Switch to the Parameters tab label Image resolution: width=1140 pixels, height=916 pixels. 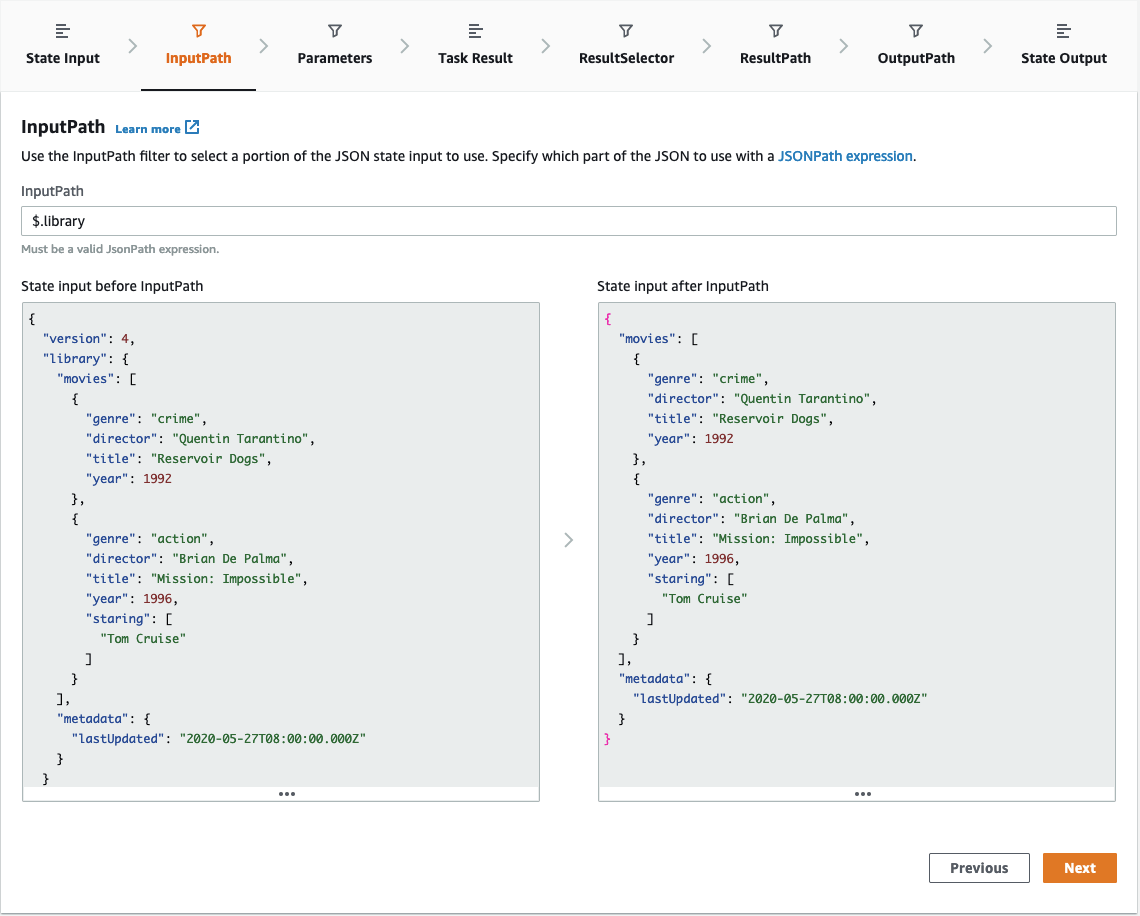pyautogui.click(x=335, y=58)
